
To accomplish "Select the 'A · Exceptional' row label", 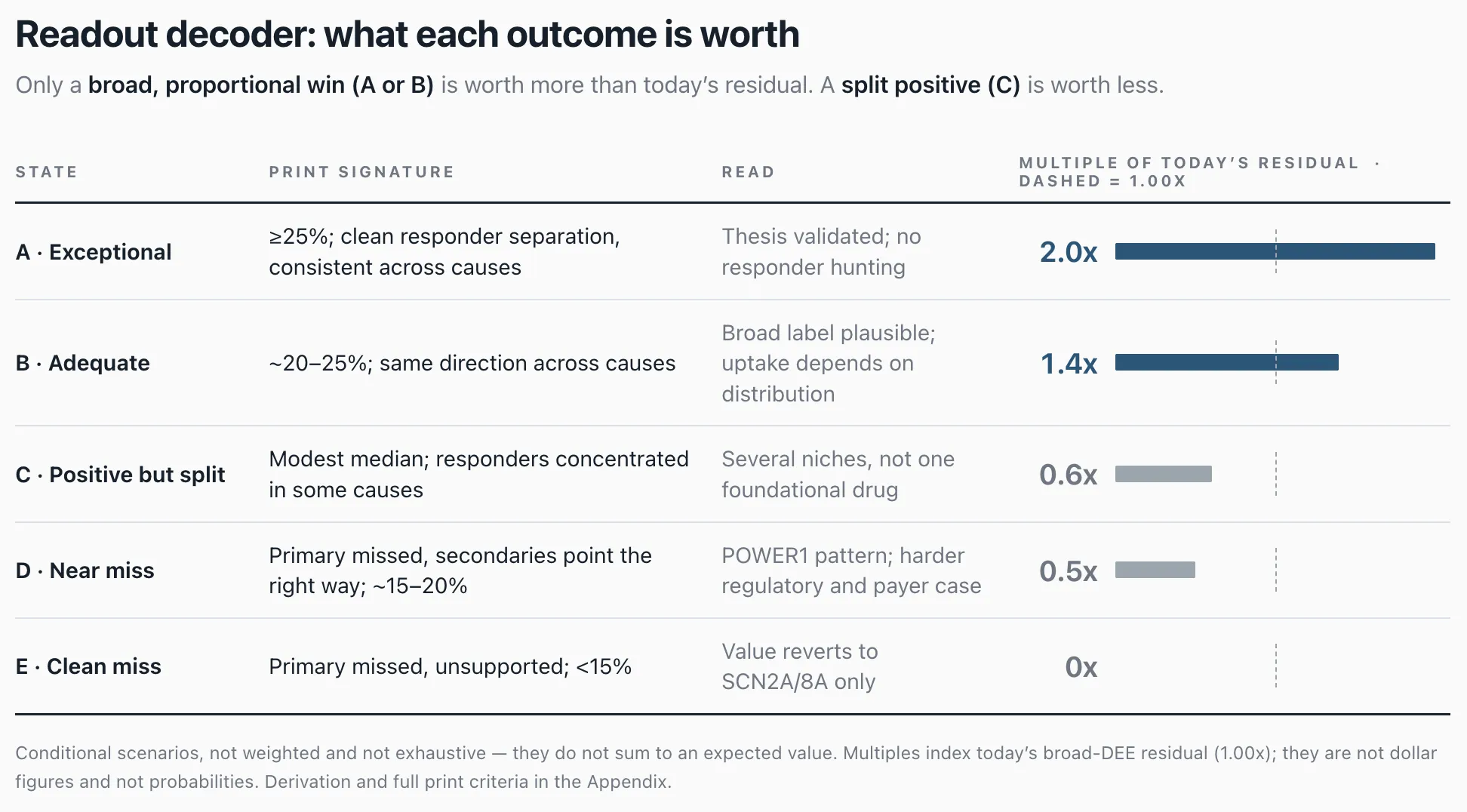I will coord(94,252).
